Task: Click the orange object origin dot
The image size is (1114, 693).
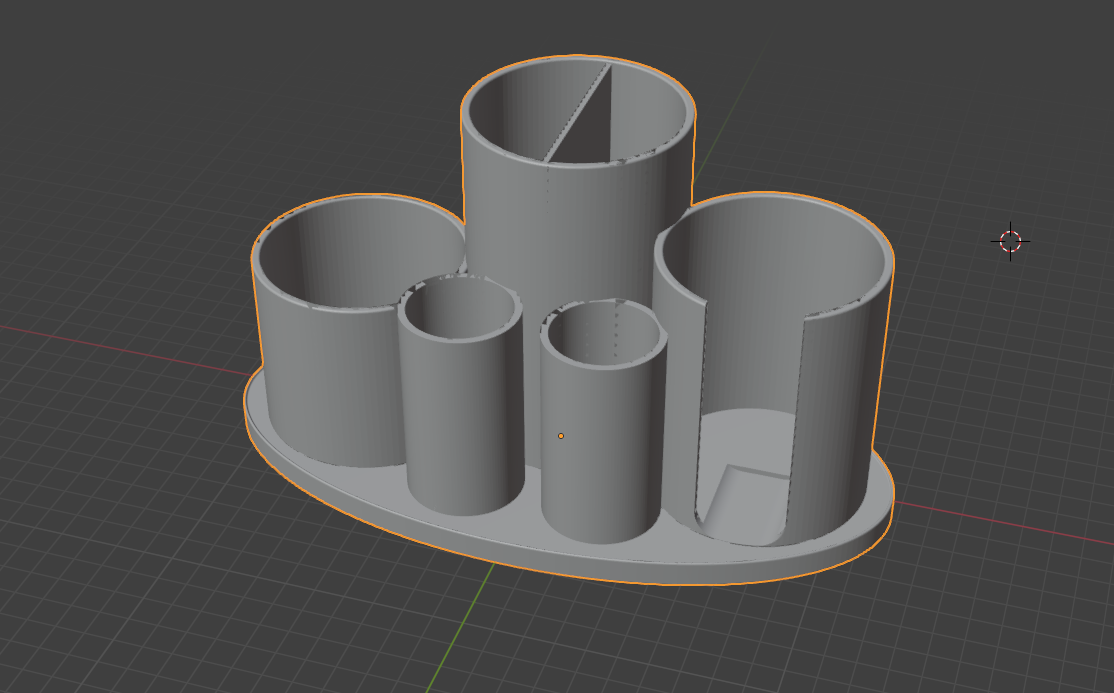Action: pos(561,436)
